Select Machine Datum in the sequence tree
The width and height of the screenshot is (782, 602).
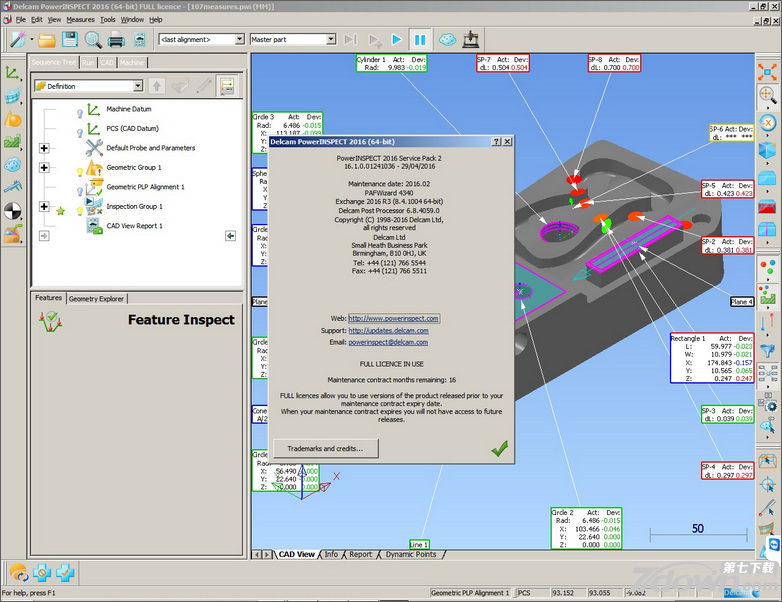129,109
